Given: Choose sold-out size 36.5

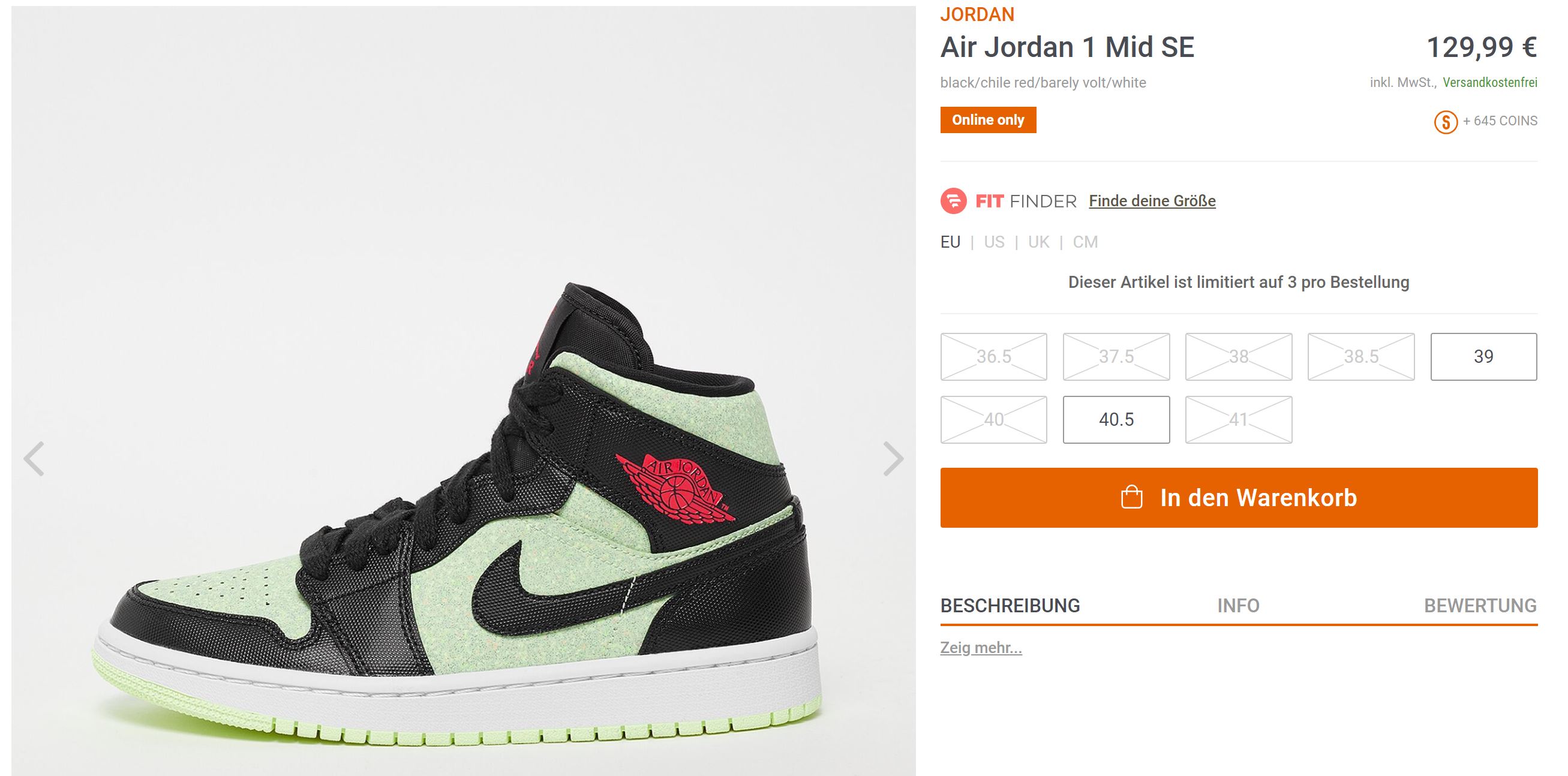Looking at the screenshot, I should click(x=993, y=357).
